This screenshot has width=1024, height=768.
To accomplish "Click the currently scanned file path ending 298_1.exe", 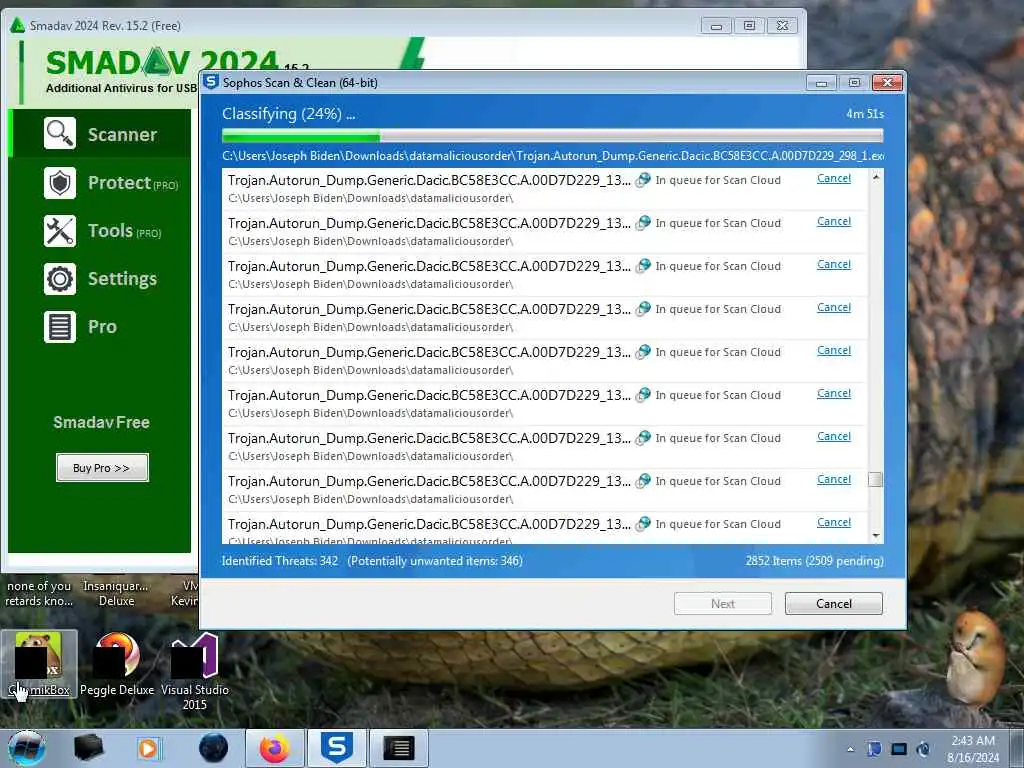I will (552, 155).
